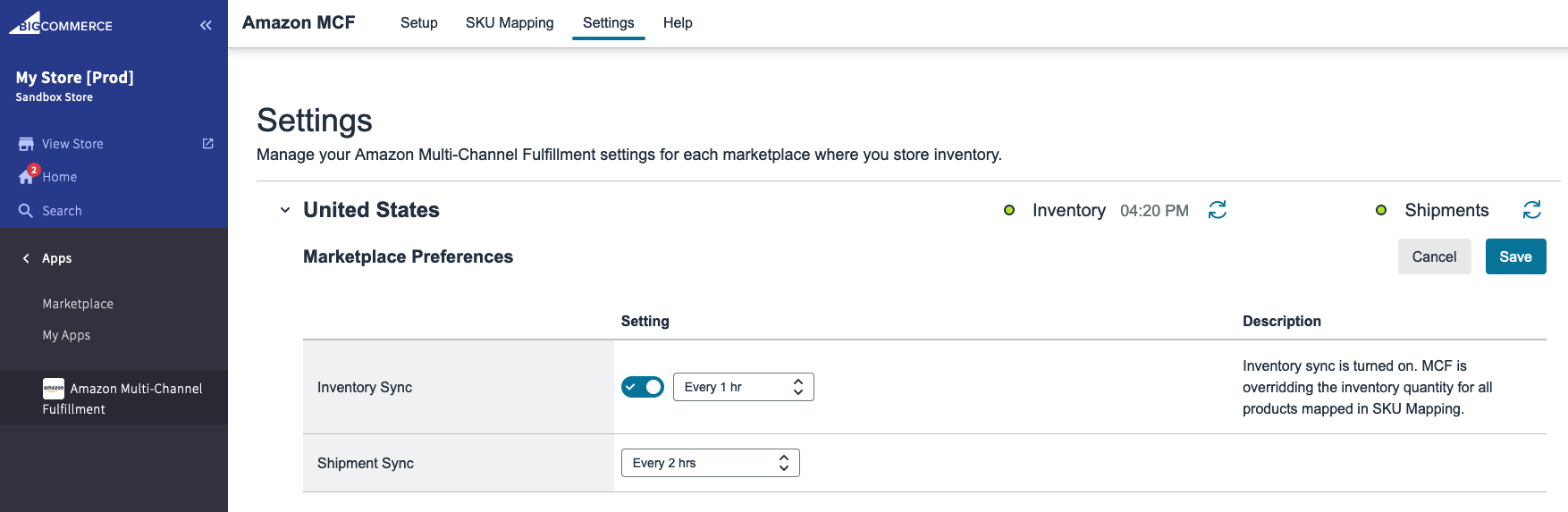Cancel the settings changes
The height and width of the screenshot is (512, 1568).
pyautogui.click(x=1434, y=256)
